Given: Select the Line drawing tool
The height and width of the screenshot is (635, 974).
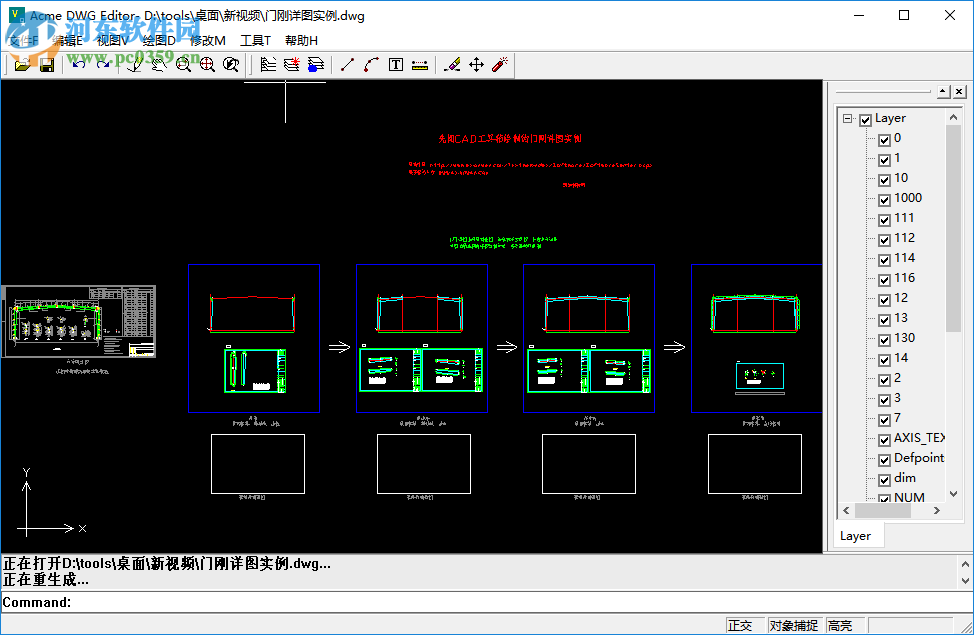Looking at the screenshot, I should coord(347,63).
